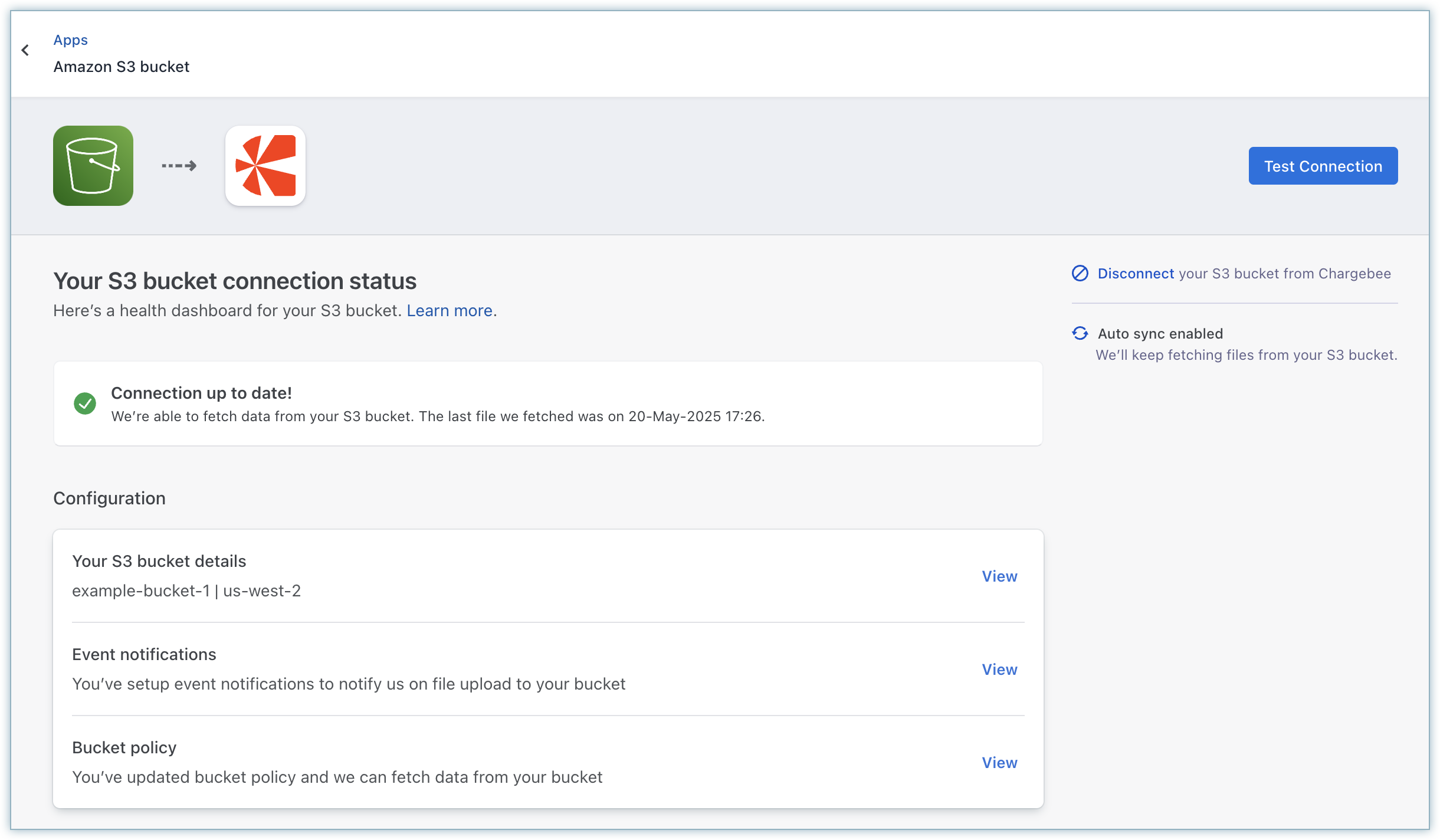Click the auto sync refresh icon

click(x=1080, y=334)
